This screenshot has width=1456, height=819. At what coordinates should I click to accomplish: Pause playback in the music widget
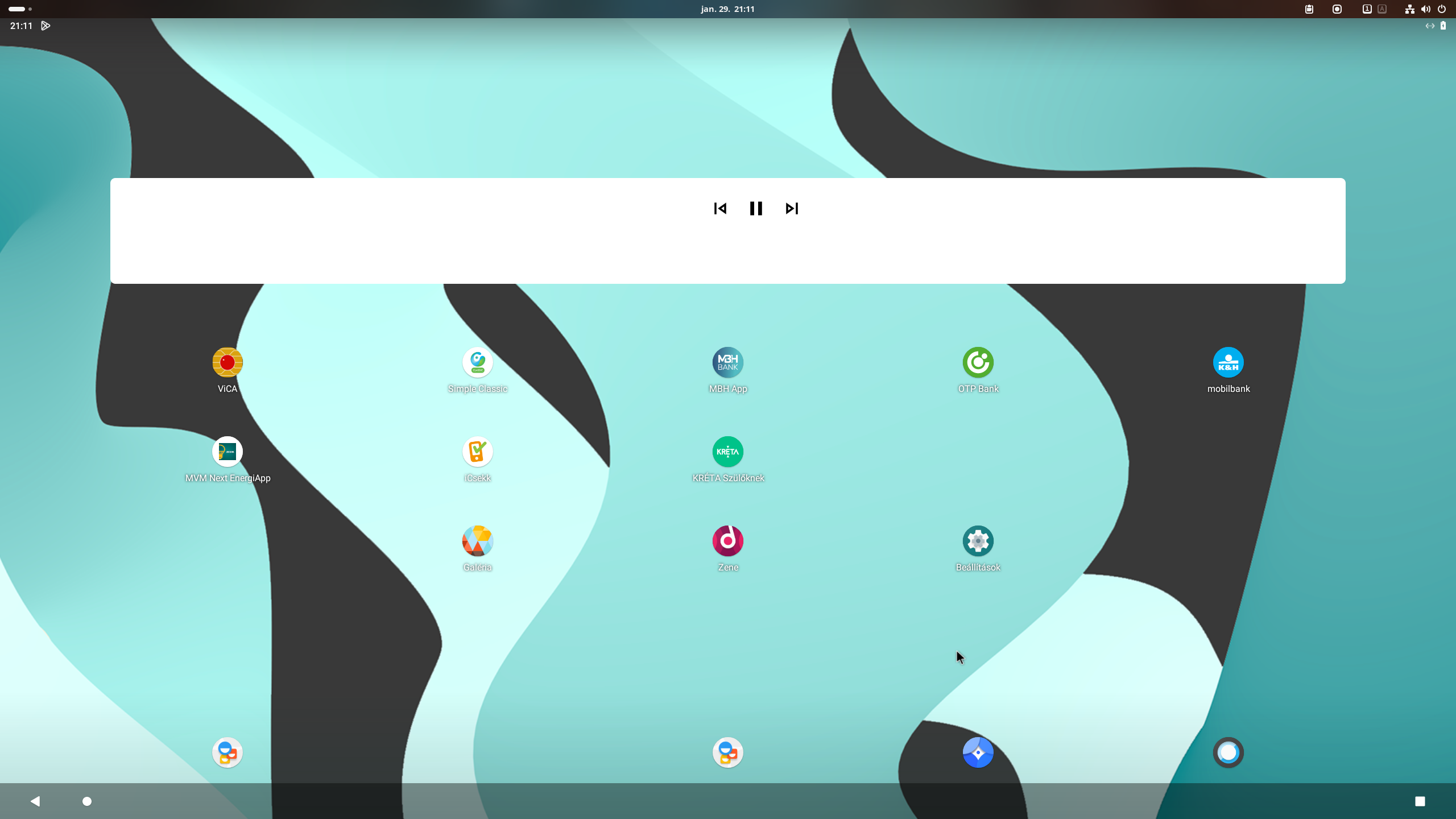(755, 209)
